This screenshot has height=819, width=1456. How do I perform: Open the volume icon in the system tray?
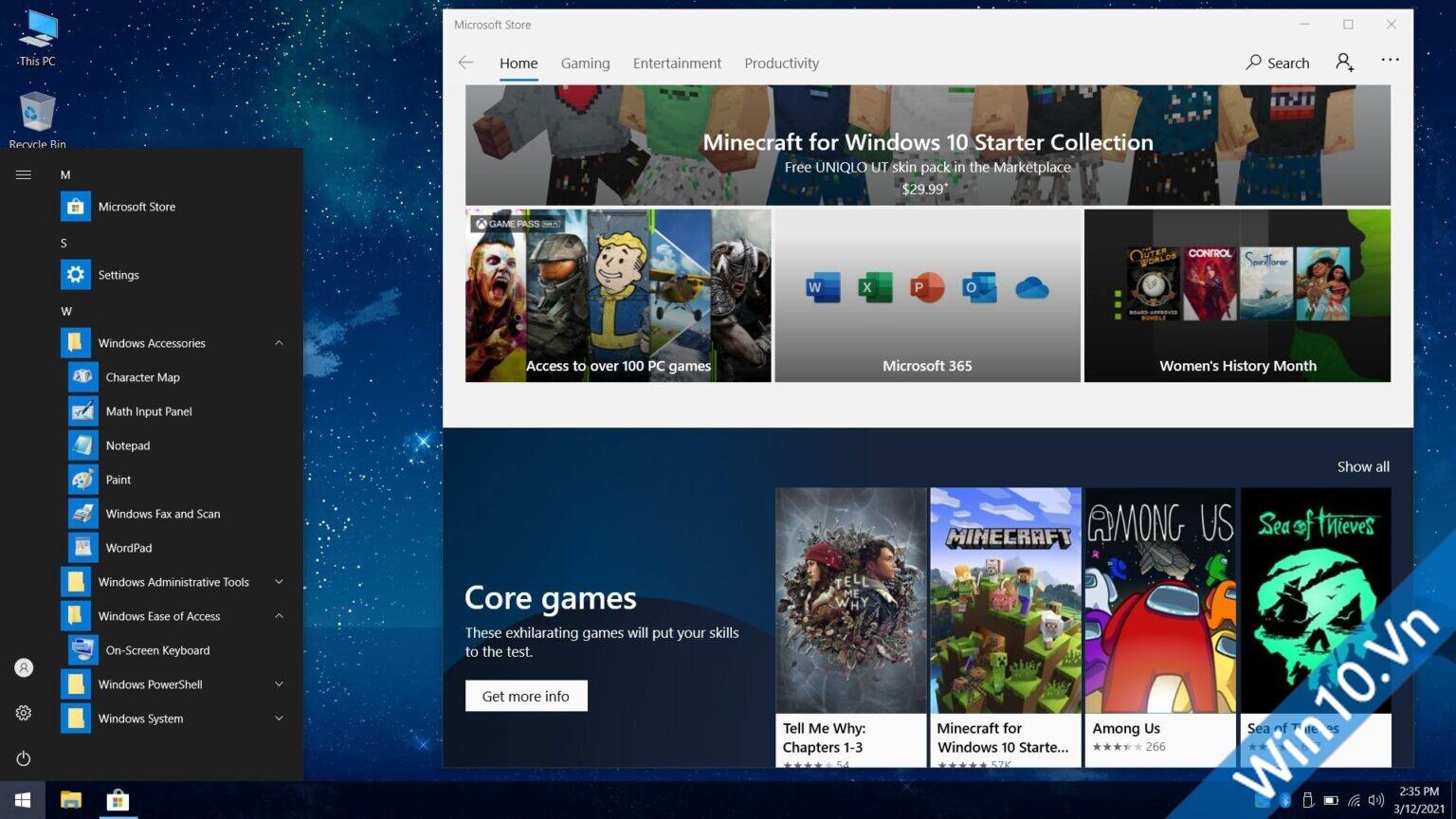coord(1375,799)
